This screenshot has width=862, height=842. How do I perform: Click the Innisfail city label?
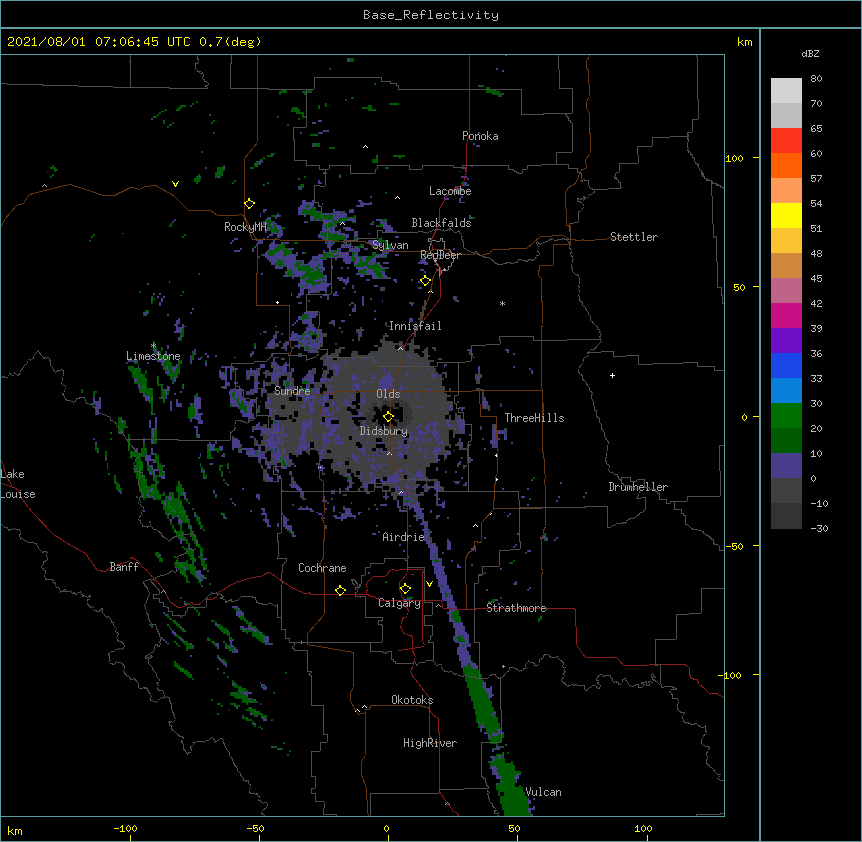[x=415, y=326]
